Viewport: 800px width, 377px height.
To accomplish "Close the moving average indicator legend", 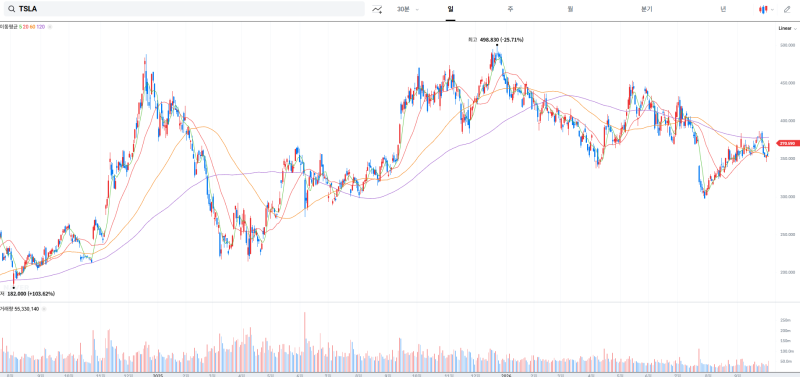I will pos(49,27).
